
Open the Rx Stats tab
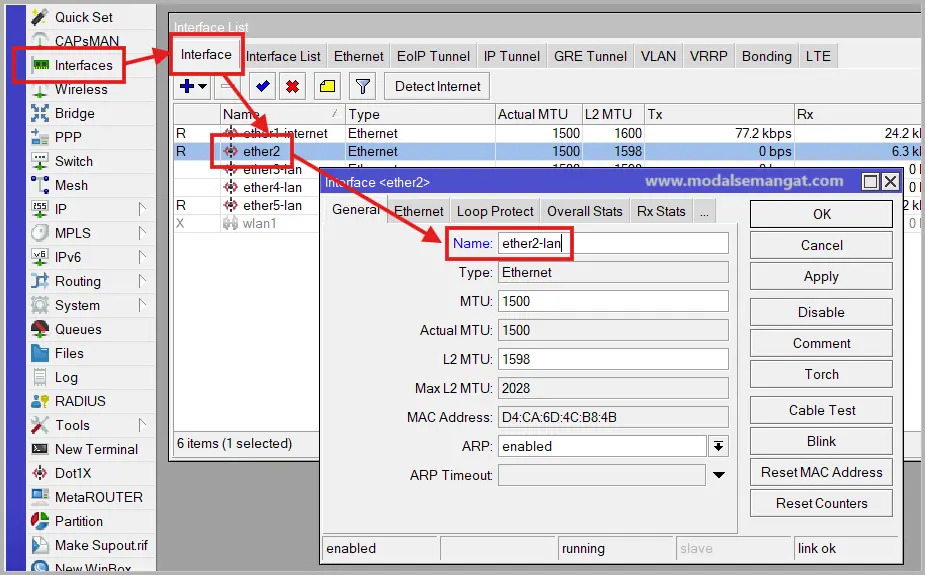661,211
